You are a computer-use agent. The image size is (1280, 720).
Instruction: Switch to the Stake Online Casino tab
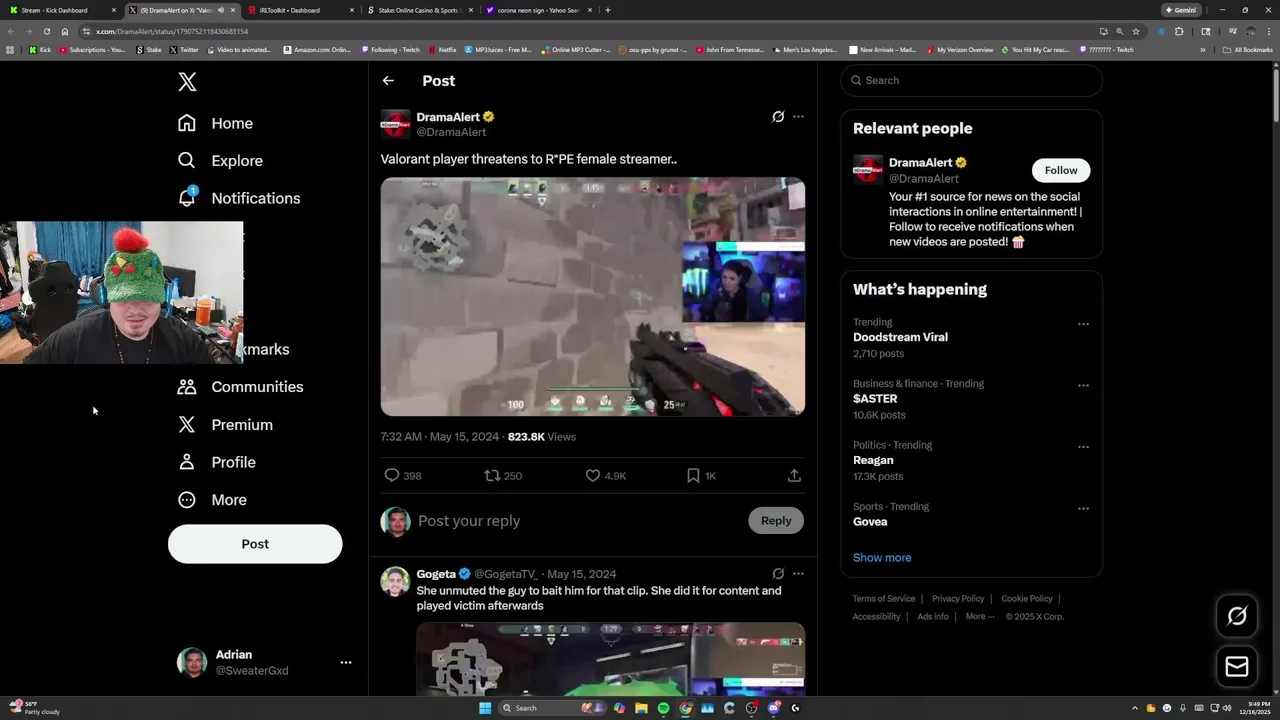click(418, 10)
